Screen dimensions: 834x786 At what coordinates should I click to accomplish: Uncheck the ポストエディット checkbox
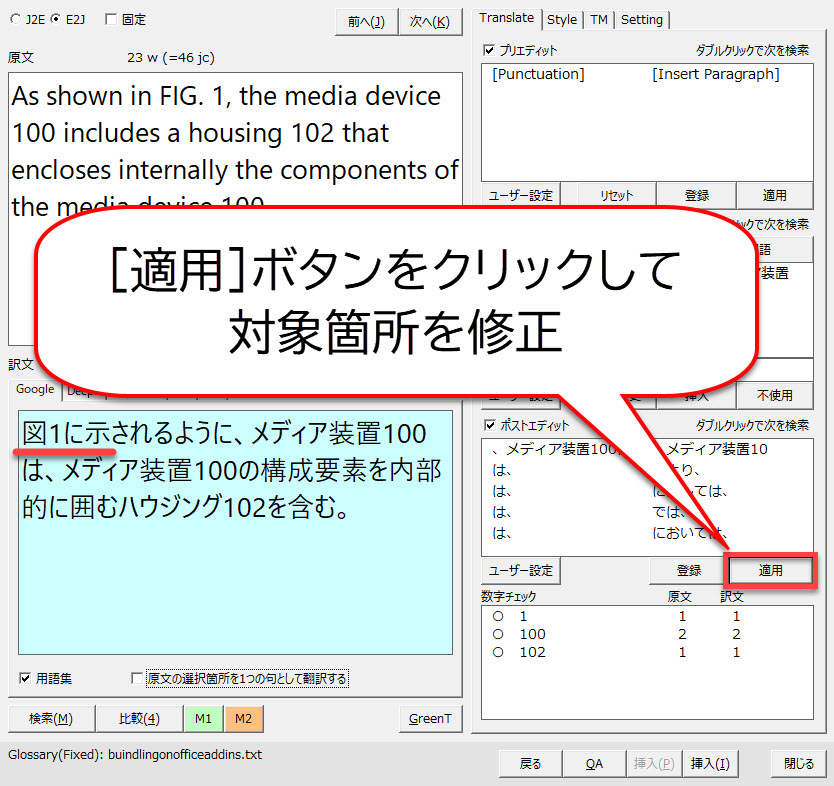pyautogui.click(x=489, y=425)
